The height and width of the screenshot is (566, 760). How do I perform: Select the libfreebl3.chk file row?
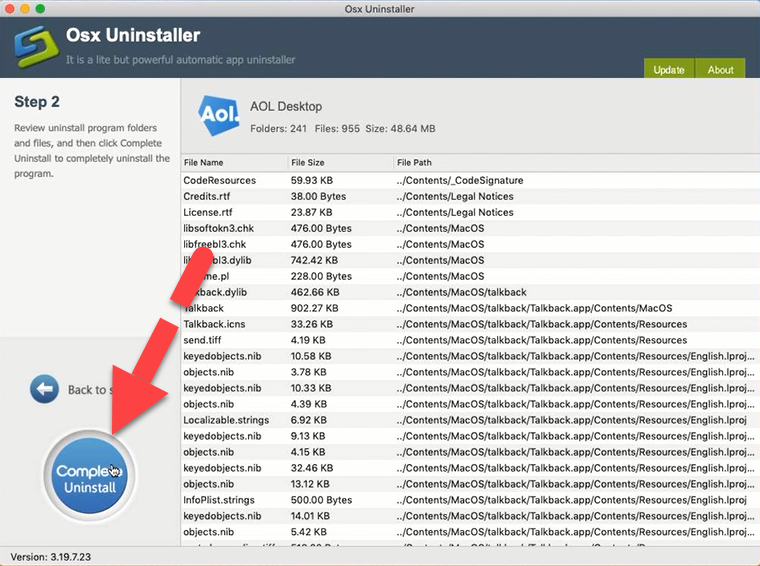[470, 244]
